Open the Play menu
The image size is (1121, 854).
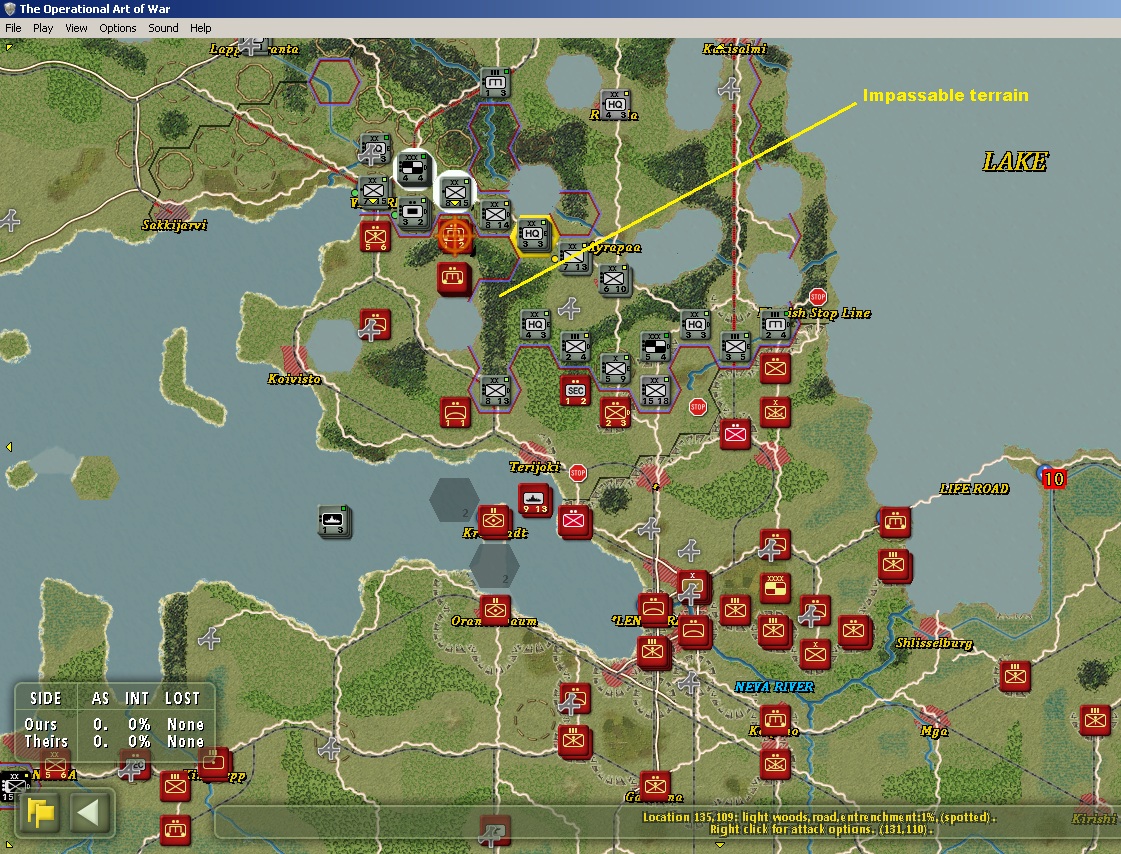coord(43,28)
